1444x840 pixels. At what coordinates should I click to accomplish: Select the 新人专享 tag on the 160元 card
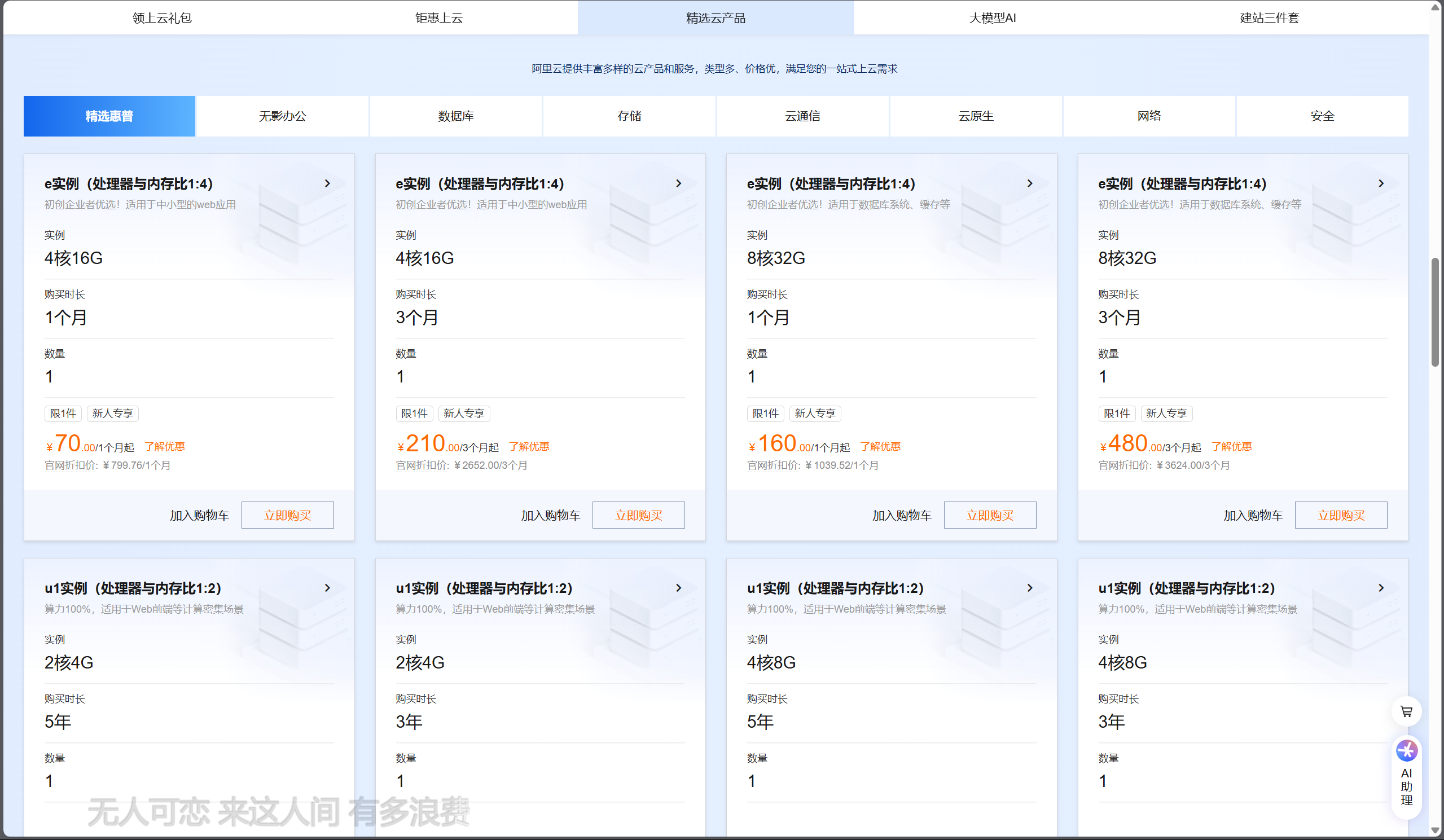(x=815, y=413)
